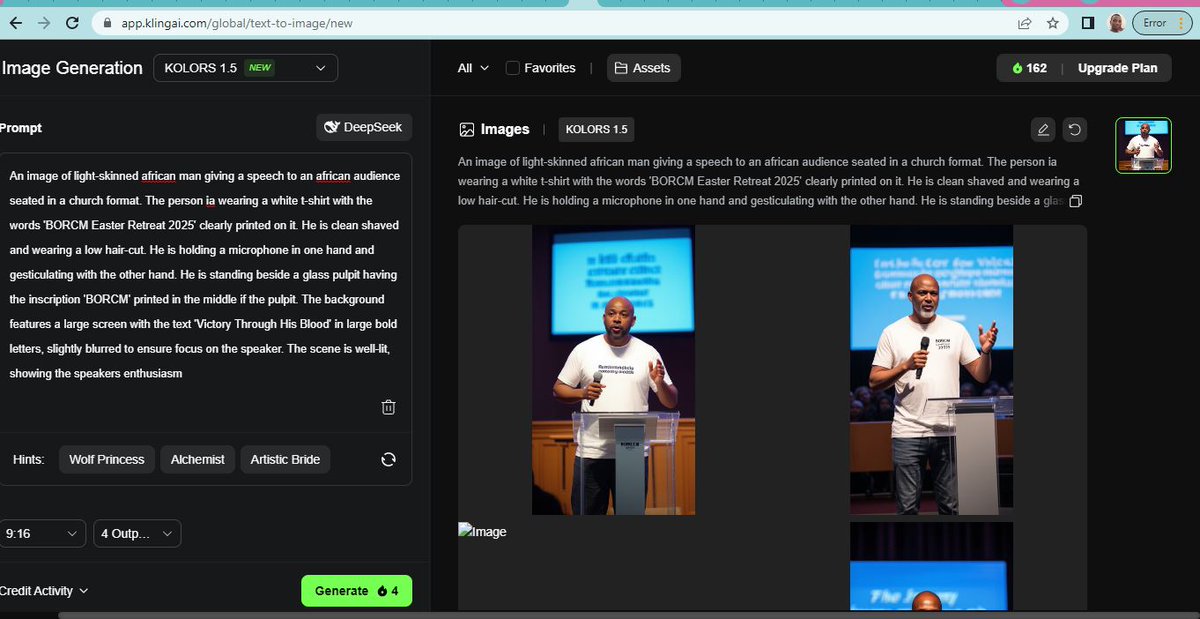Click inside the prompt text area
This screenshot has width=1200, height=619.
(205, 275)
